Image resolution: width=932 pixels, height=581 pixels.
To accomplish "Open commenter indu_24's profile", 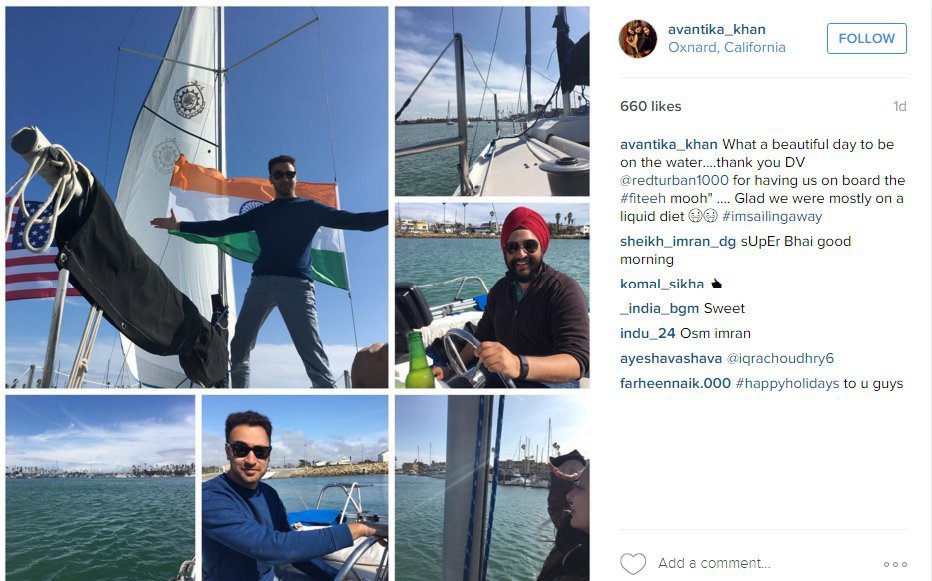I will 647,334.
